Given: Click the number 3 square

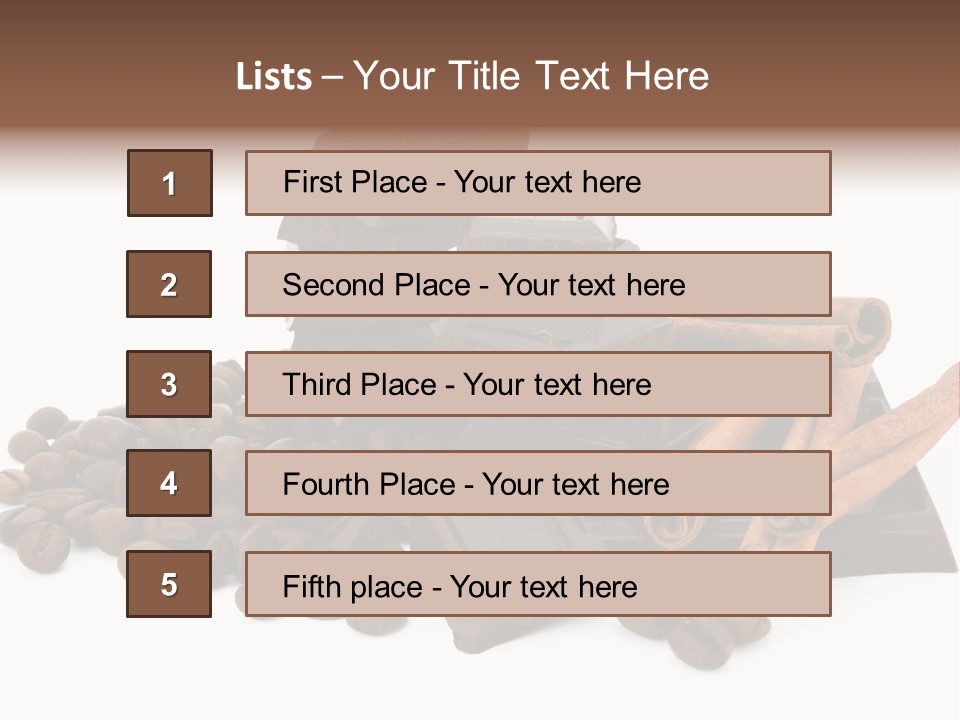Looking at the screenshot, I should [x=169, y=384].
